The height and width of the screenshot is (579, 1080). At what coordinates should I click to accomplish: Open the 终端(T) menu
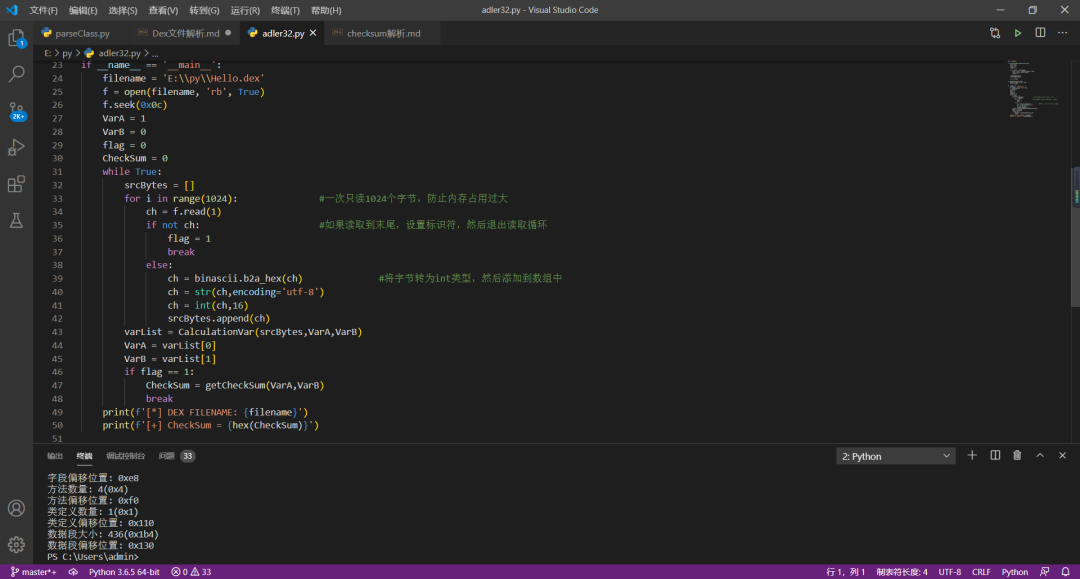coord(285,10)
